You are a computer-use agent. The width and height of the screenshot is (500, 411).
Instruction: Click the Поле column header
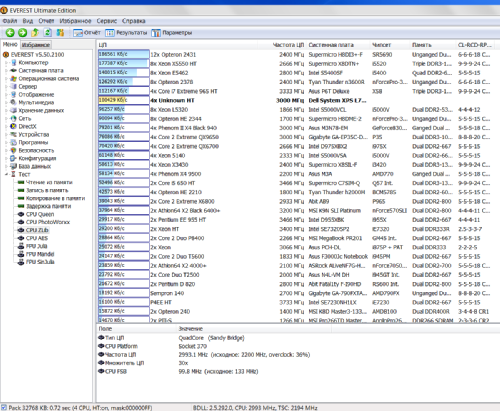coord(136,329)
